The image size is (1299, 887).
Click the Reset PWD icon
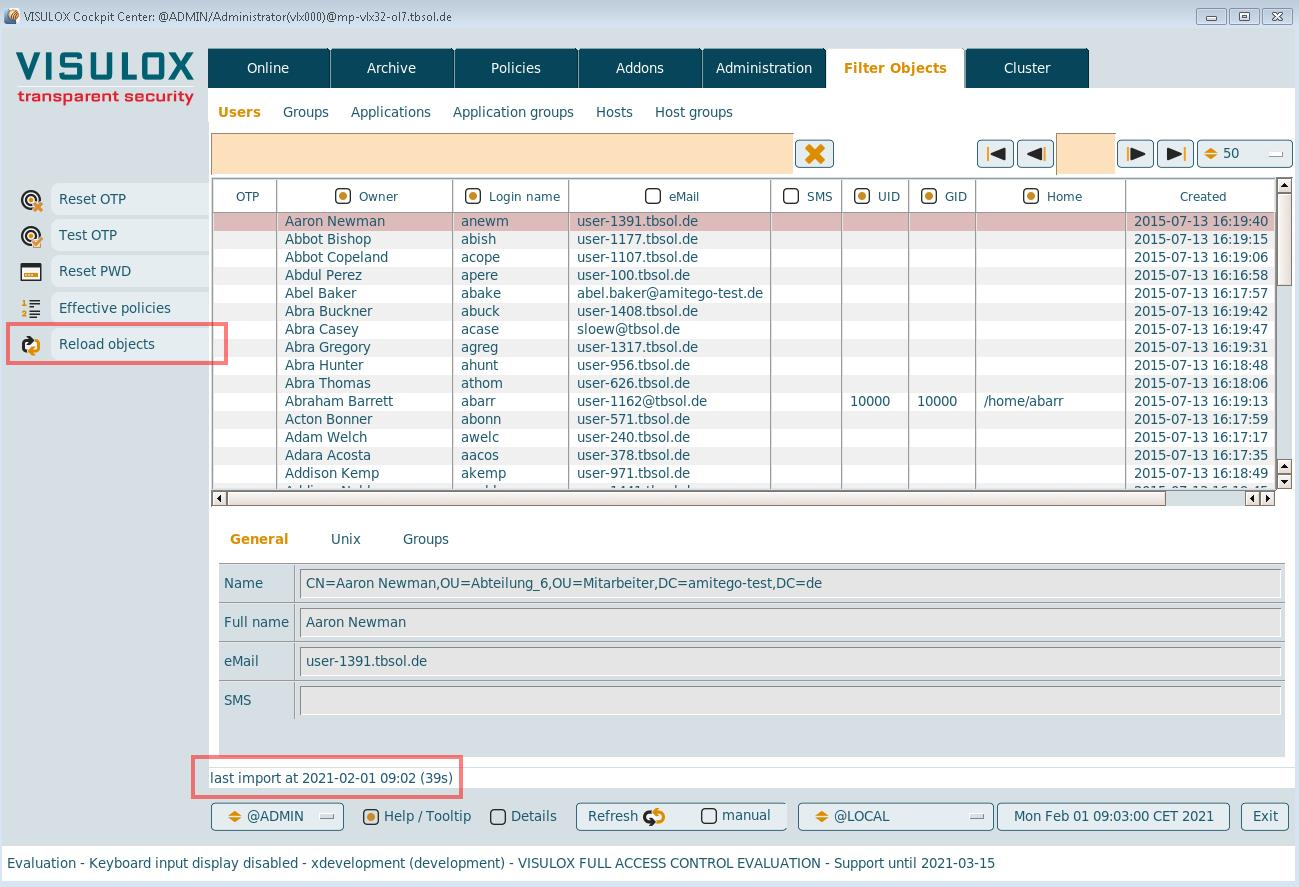[31, 272]
